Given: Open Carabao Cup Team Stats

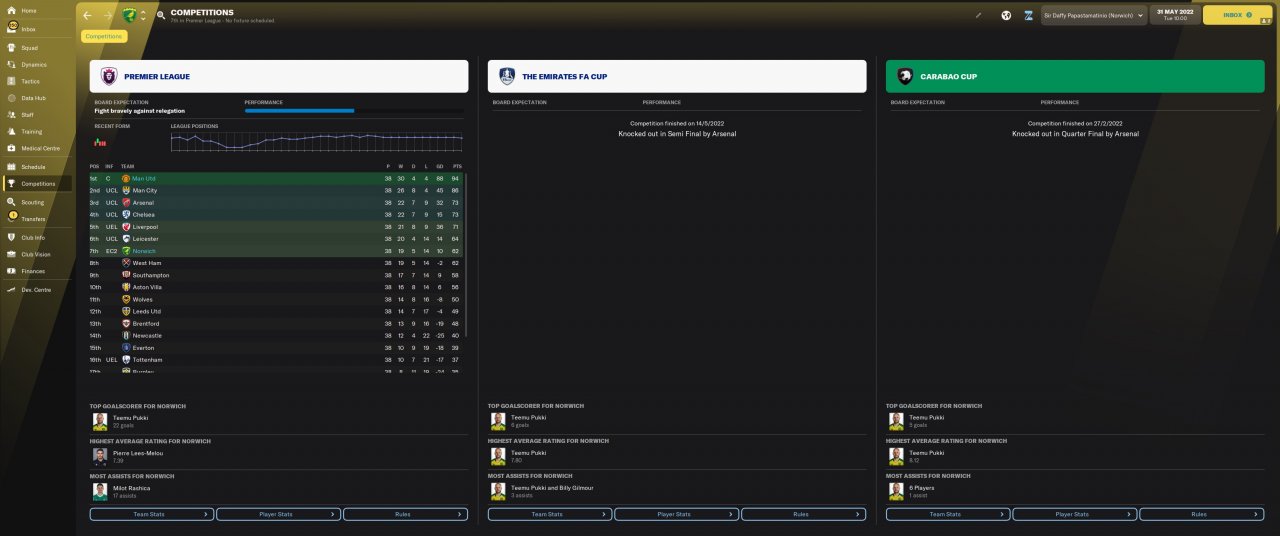Looking at the screenshot, I should (948, 514).
